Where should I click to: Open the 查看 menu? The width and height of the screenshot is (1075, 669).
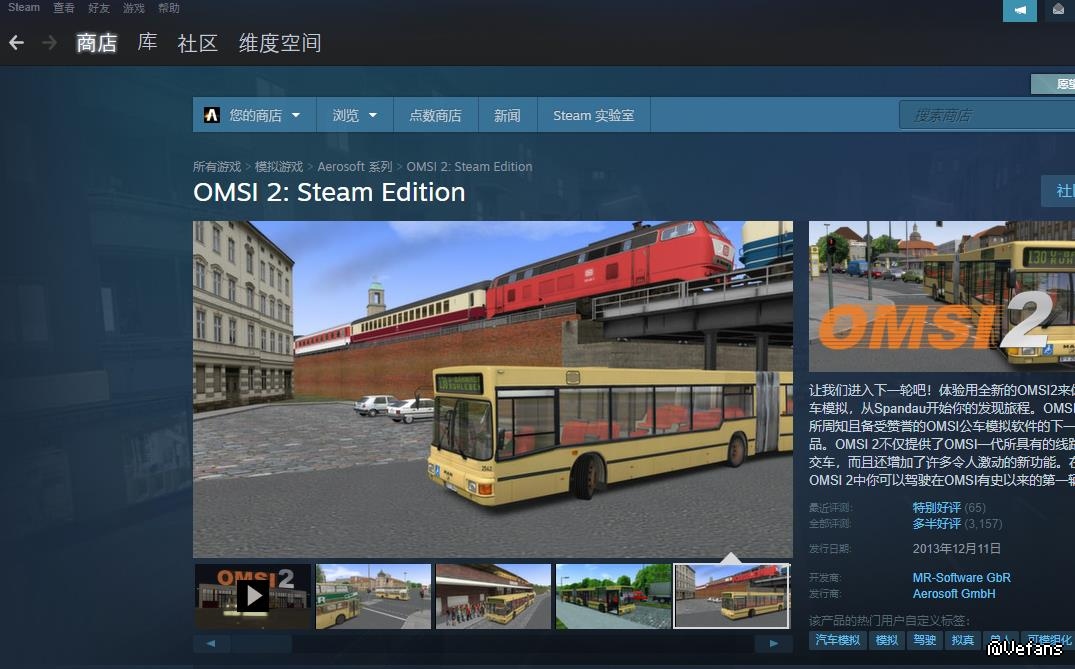click(64, 8)
